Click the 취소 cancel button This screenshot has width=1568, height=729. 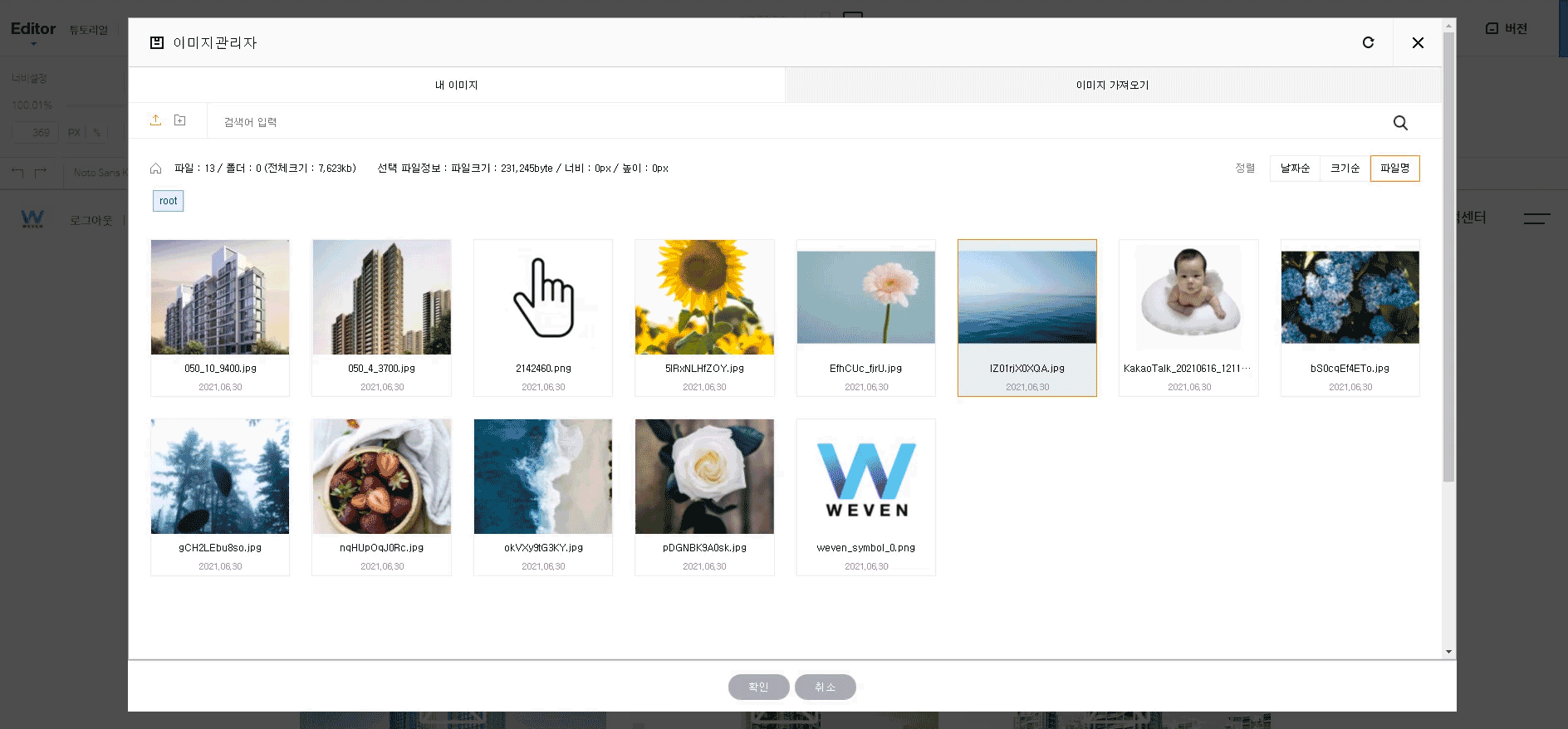(x=825, y=687)
